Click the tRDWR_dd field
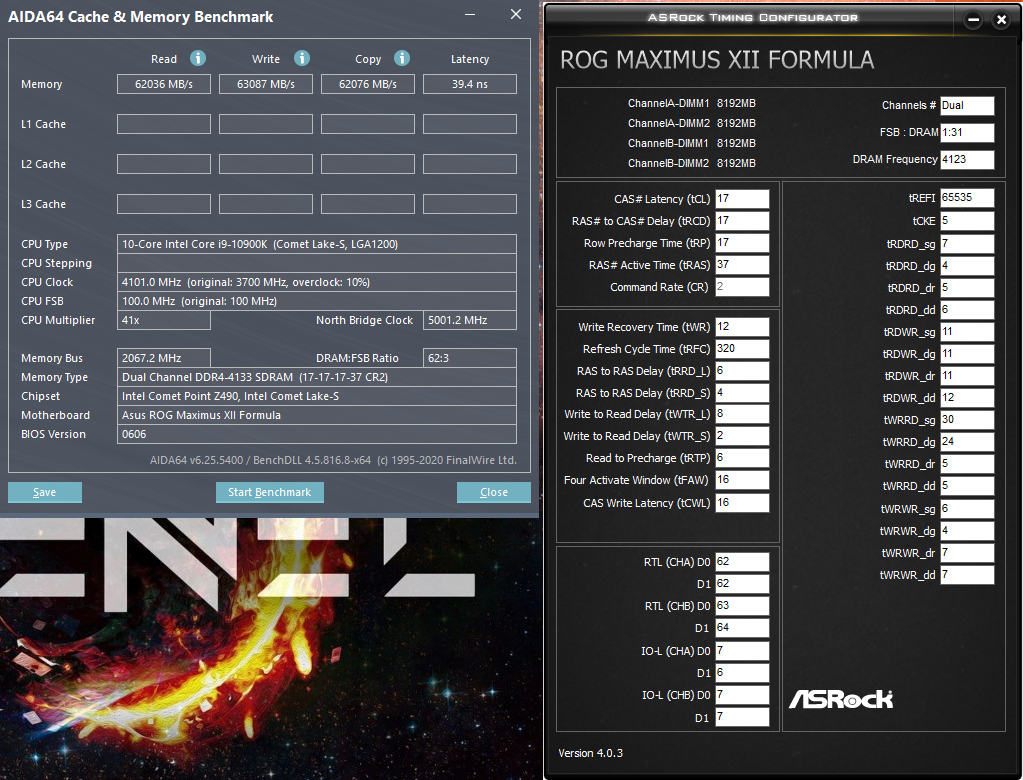This screenshot has width=1023, height=780. 967,398
